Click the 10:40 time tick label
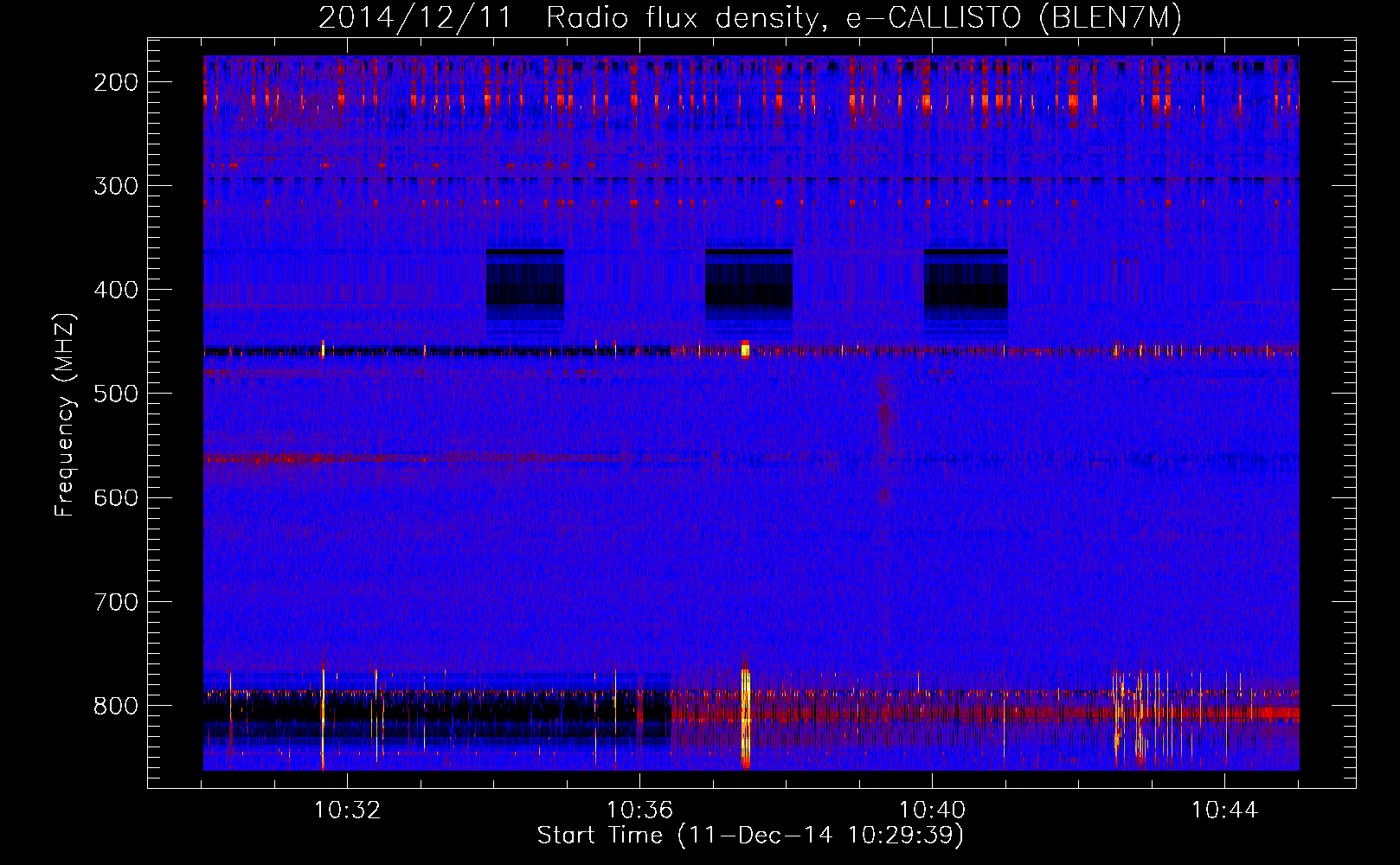 pyautogui.click(x=932, y=811)
